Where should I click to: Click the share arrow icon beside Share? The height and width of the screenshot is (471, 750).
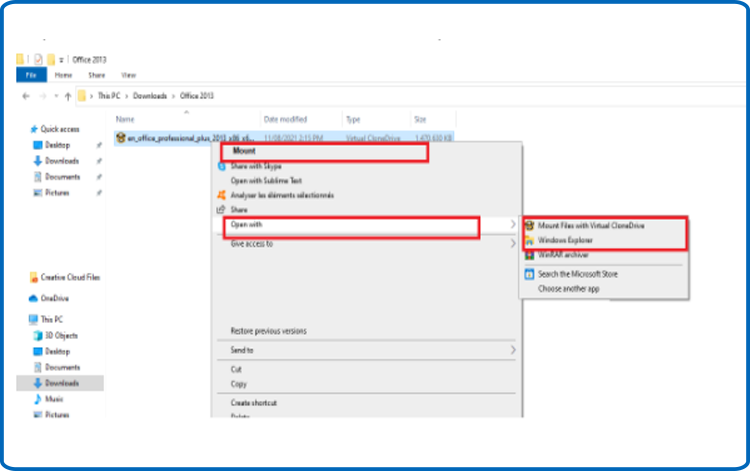click(221, 209)
